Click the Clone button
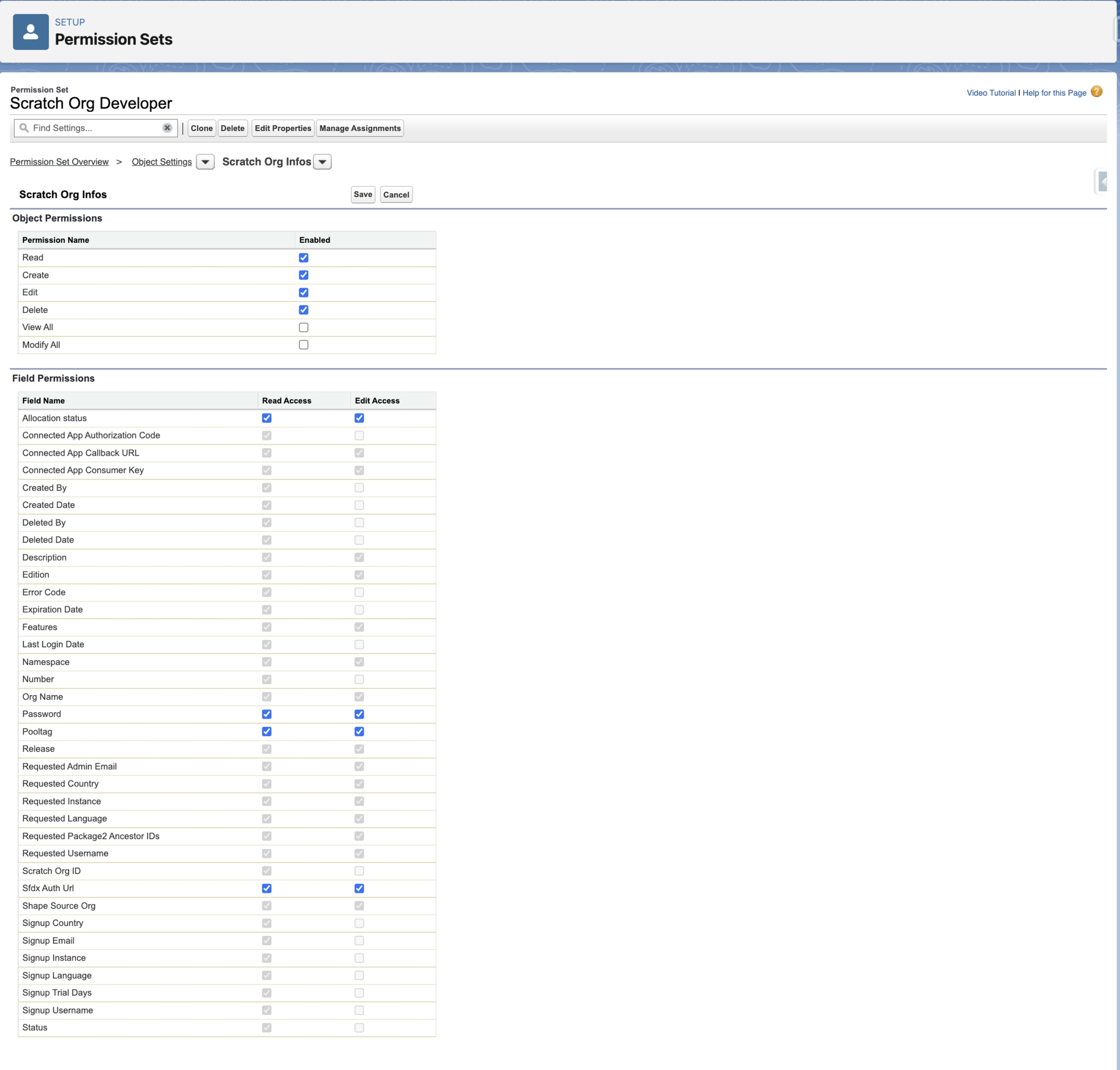This screenshot has width=1120, height=1070. (x=201, y=128)
